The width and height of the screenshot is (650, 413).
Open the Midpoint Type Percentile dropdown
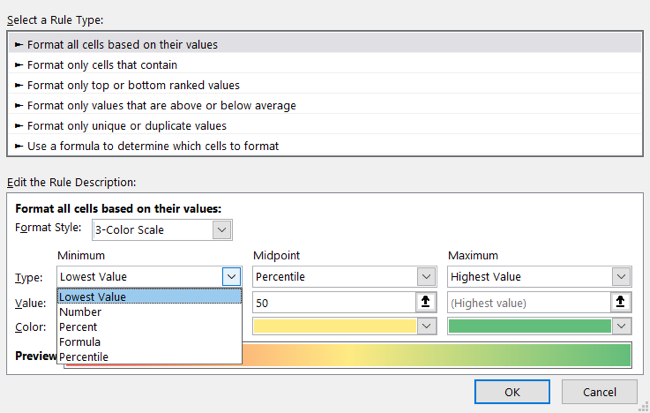click(x=426, y=277)
